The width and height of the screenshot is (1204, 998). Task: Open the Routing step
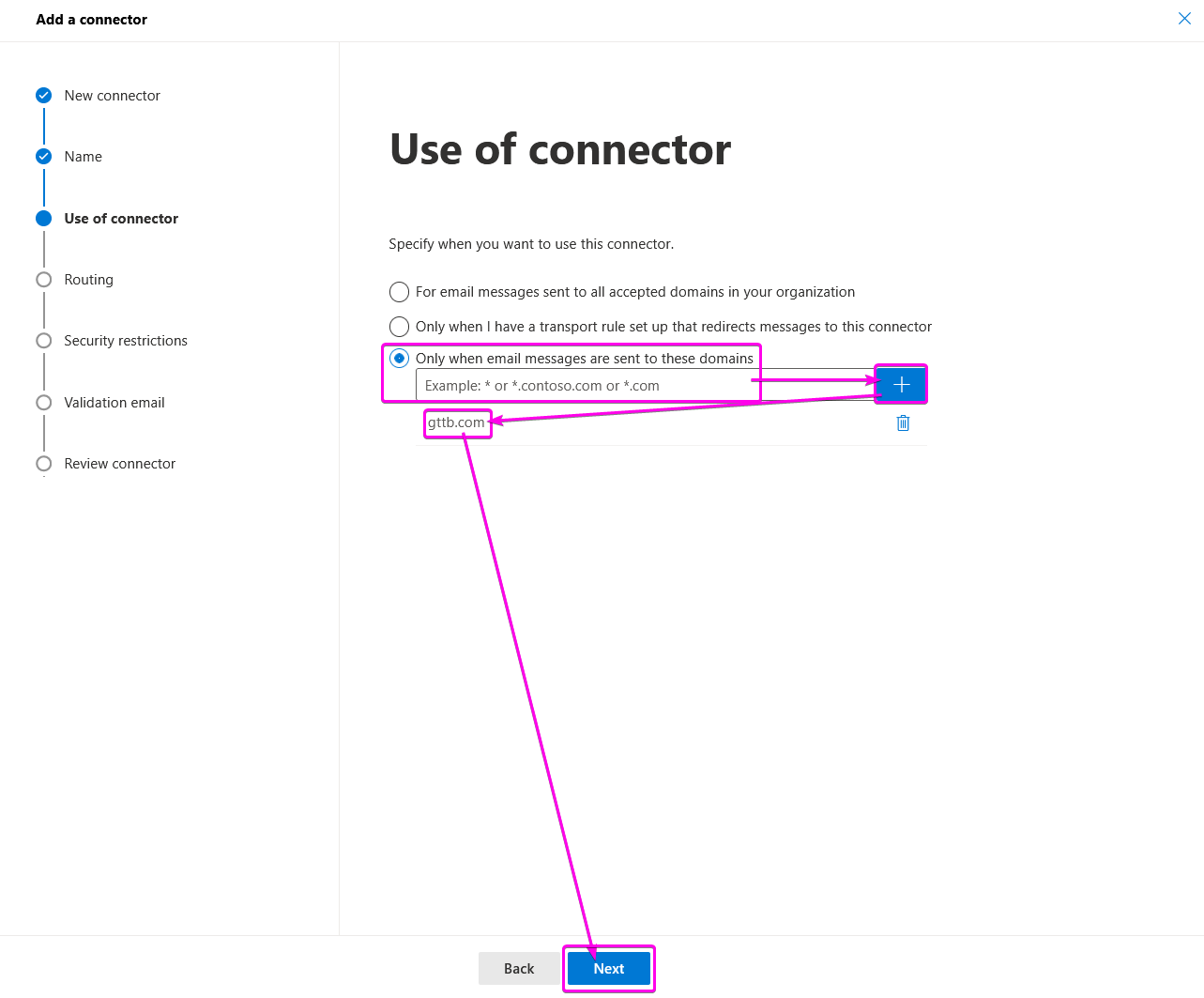tap(88, 279)
